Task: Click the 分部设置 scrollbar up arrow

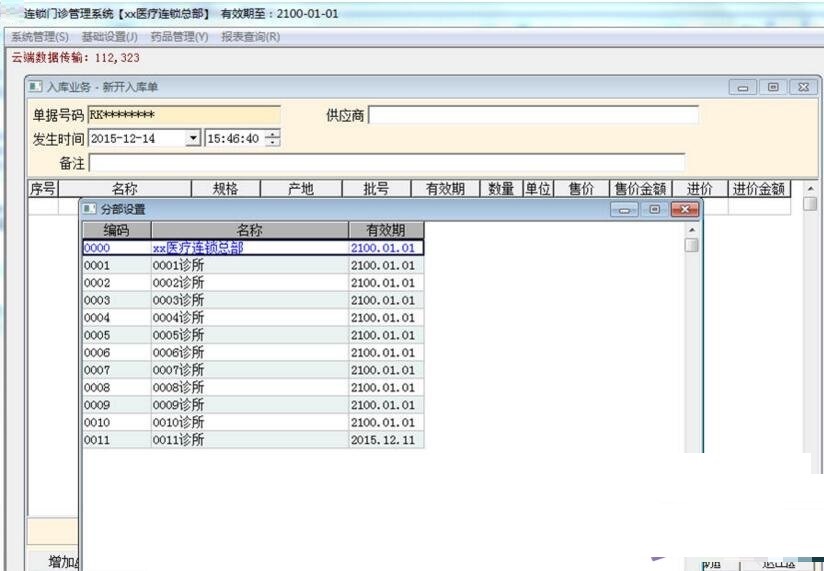Action: click(692, 230)
